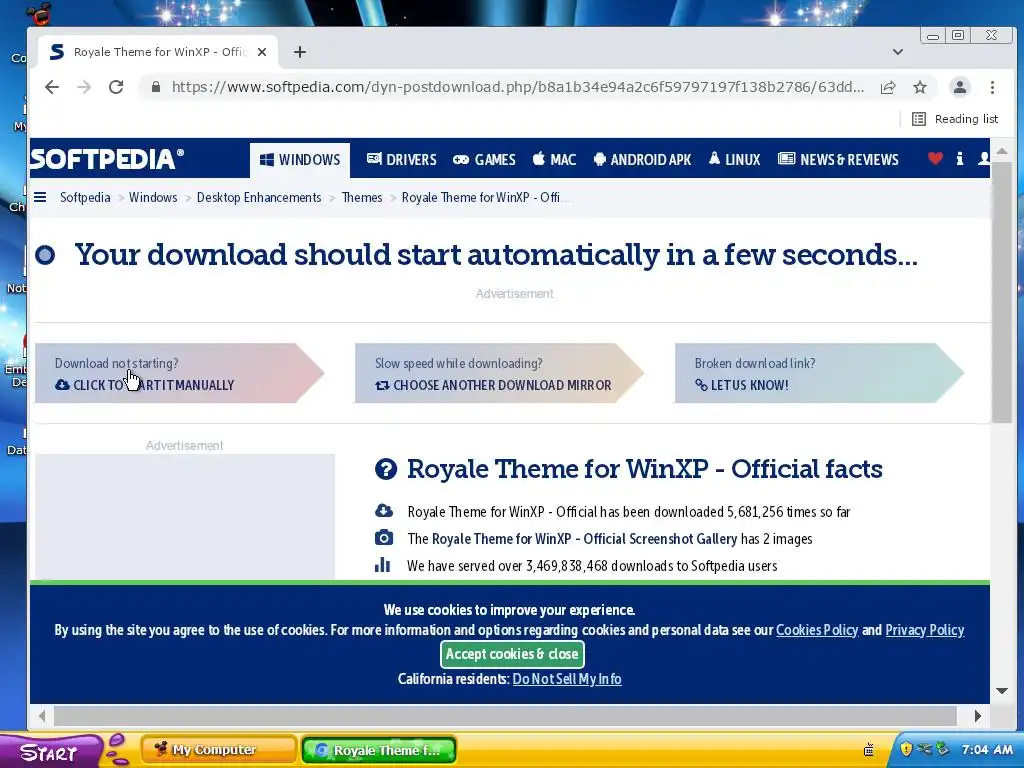Open Chrome's three-dot menu
The height and width of the screenshot is (768, 1024).
click(x=992, y=88)
